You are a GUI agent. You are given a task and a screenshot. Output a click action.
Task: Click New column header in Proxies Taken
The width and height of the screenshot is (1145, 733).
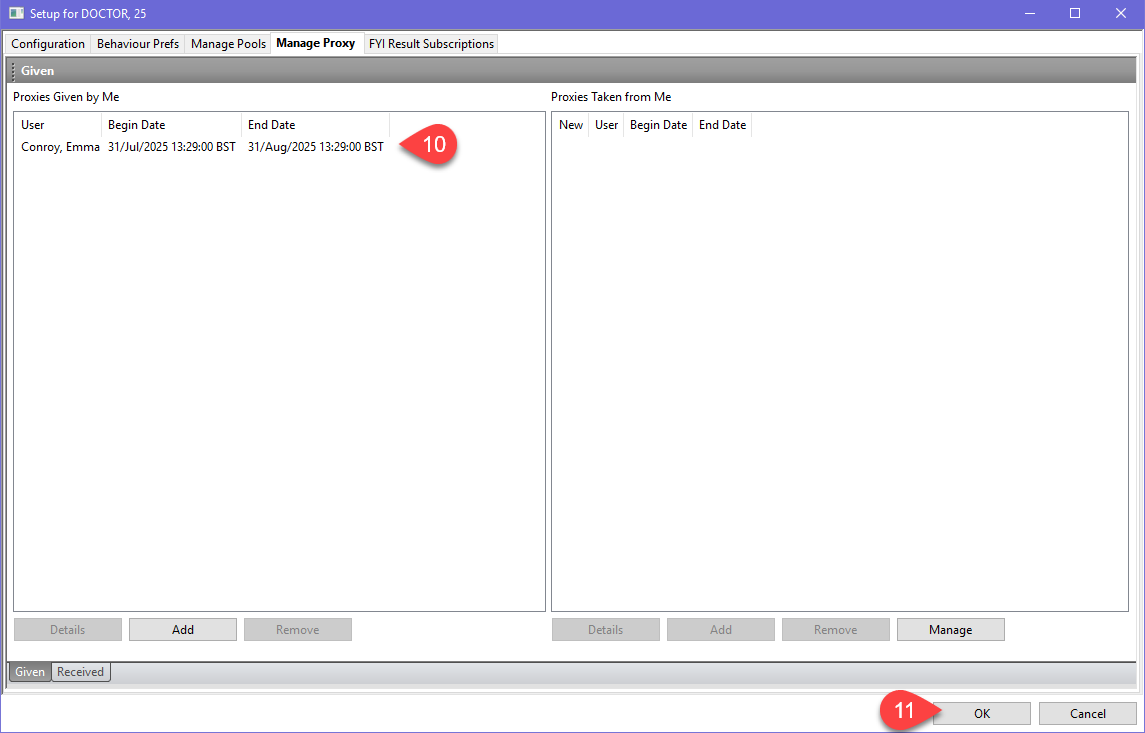point(570,125)
